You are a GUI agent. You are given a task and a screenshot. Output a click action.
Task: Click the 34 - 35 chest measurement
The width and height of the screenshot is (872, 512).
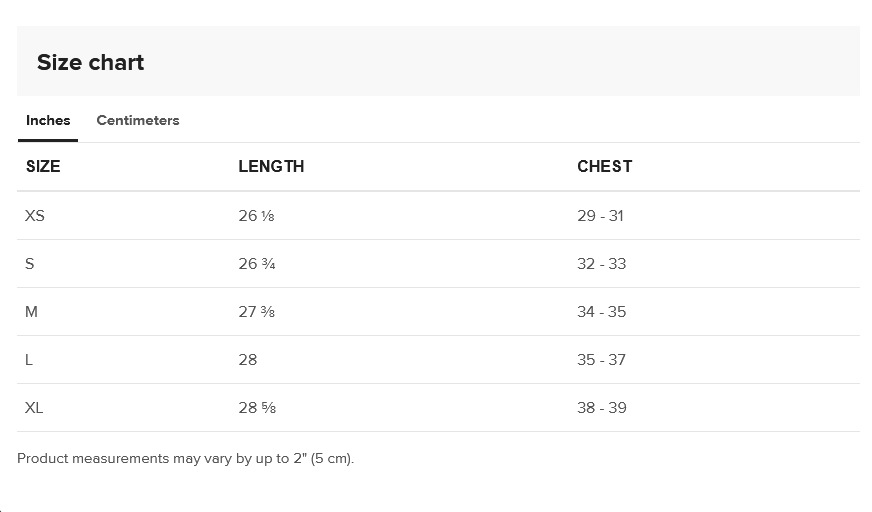(x=601, y=312)
